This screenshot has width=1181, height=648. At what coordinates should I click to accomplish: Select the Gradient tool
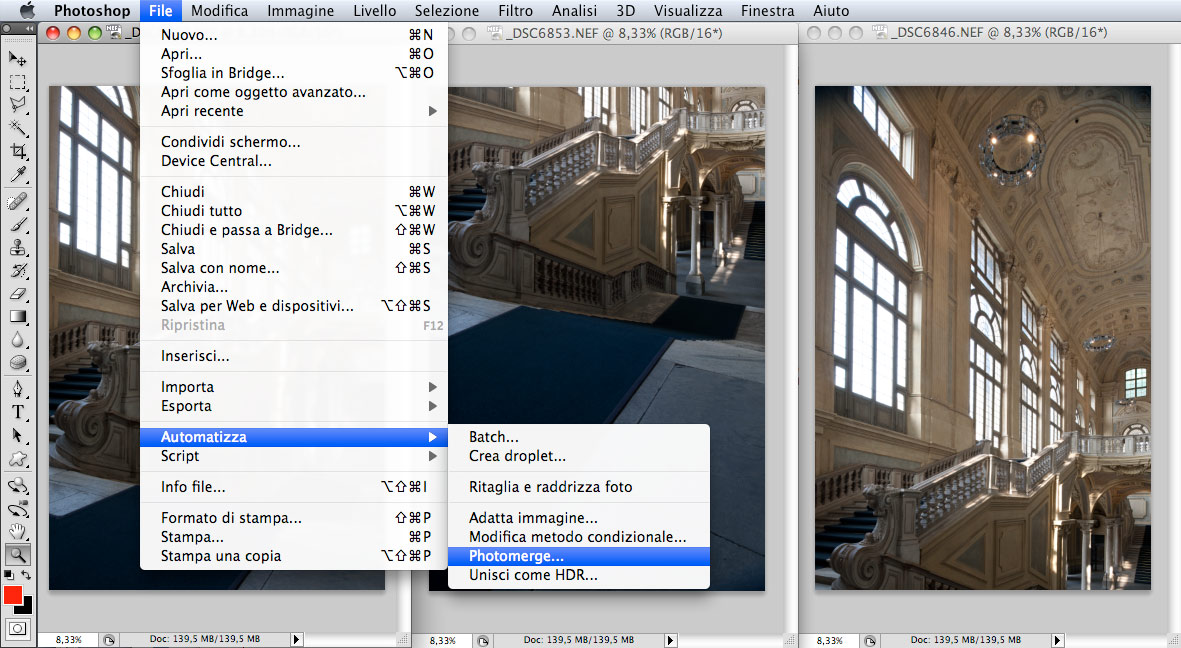tap(17, 316)
